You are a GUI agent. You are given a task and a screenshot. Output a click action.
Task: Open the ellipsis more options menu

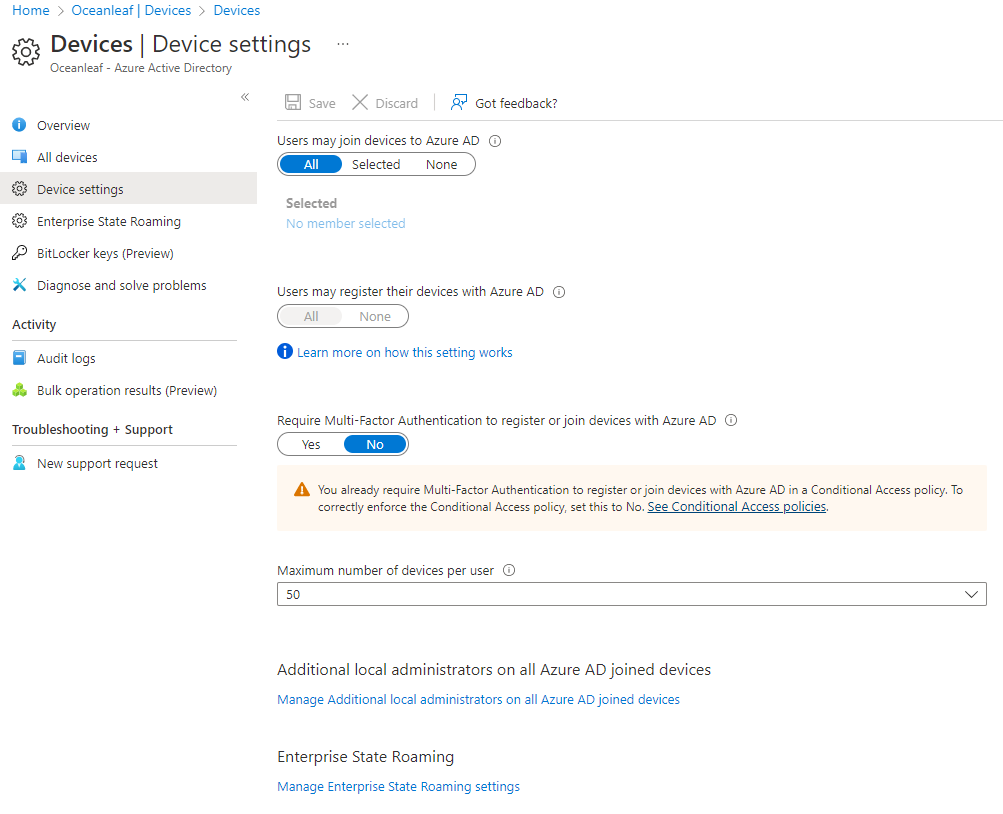click(343, 44)
